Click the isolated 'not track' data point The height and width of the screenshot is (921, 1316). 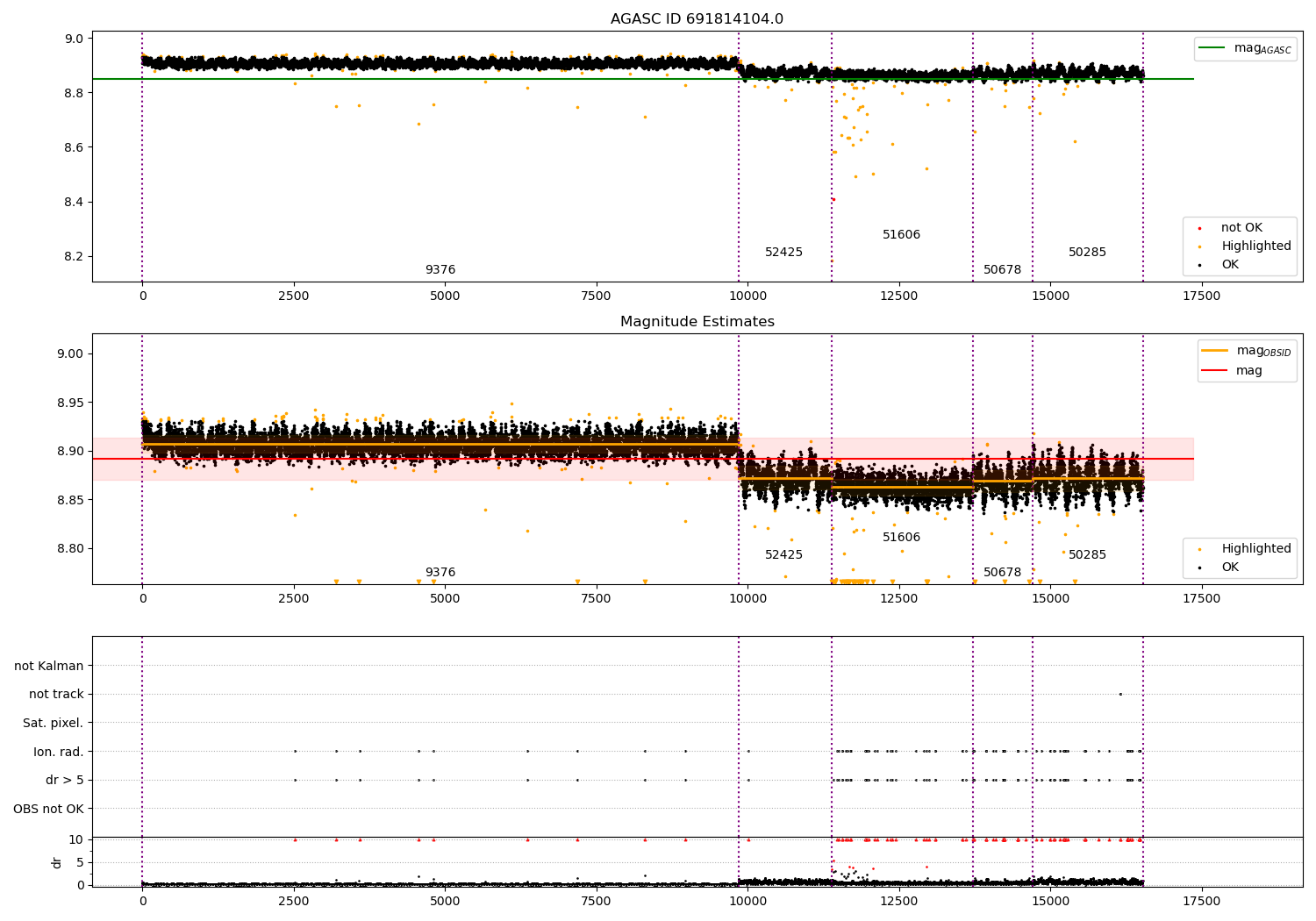(1120, 694)
